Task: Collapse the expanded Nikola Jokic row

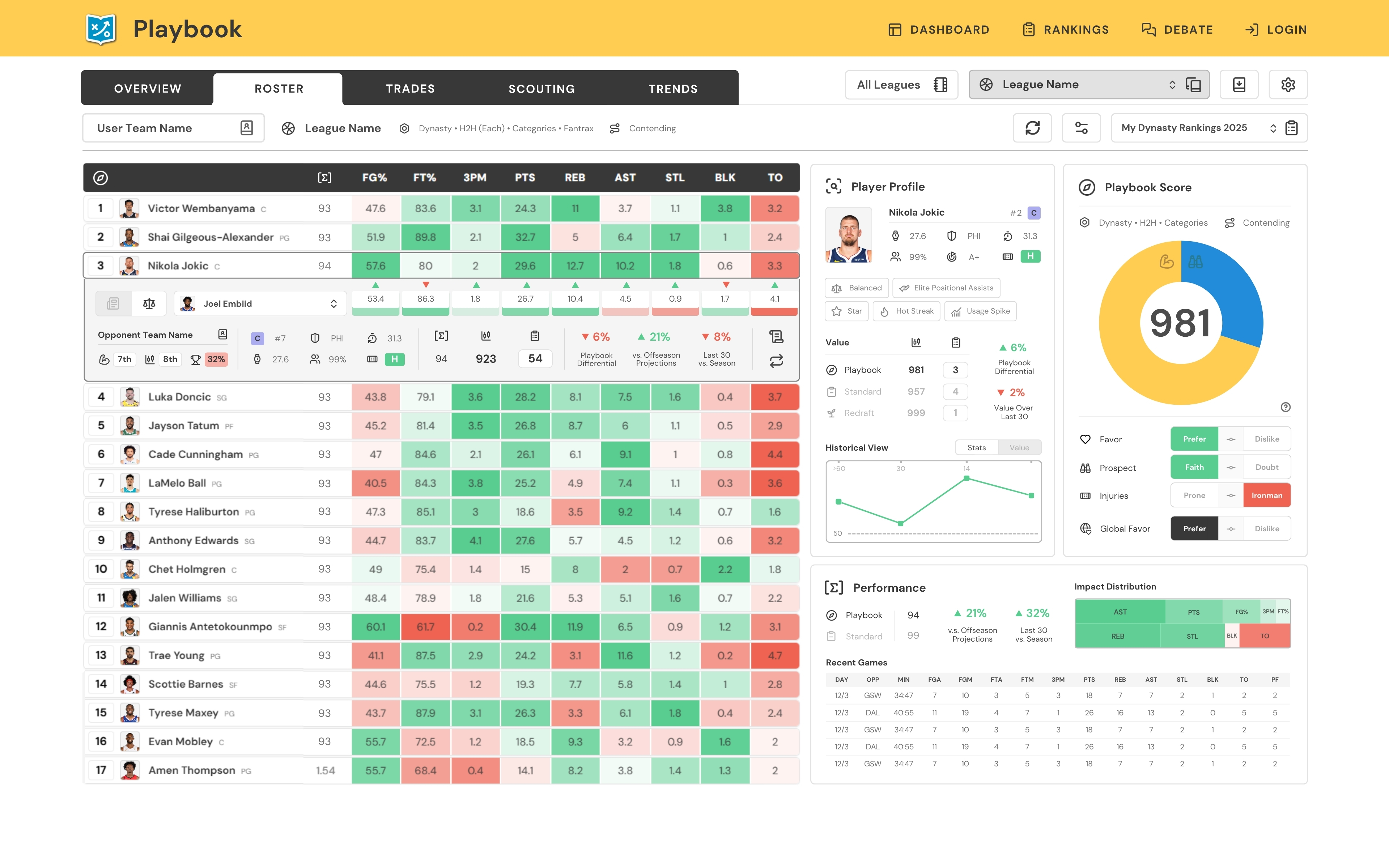Action: point(441,266)
